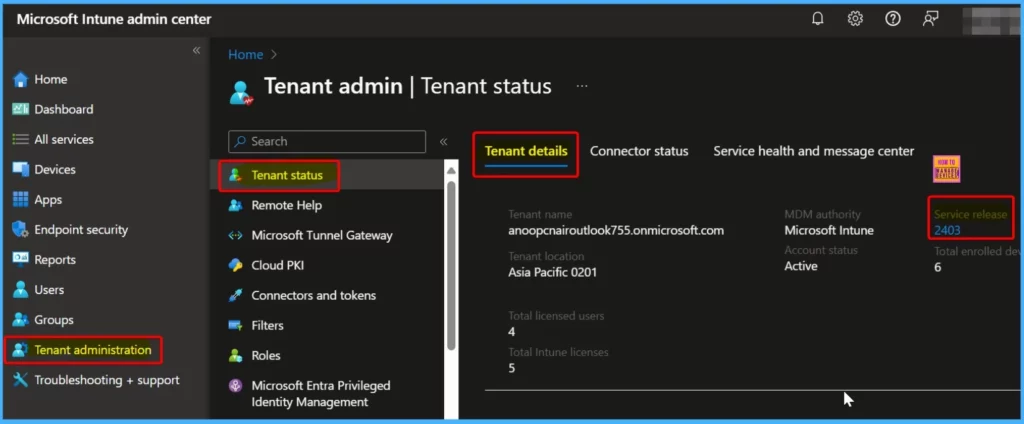This screenshot has width=1024, height=424.
Task: Switch to the Connector status tab
Action: pyautogui.click(x=639, y=152)
